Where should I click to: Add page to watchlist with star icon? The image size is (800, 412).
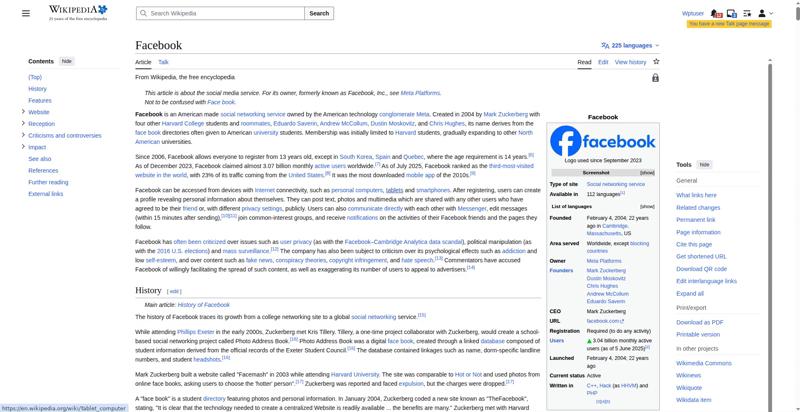tap(655, 62)
